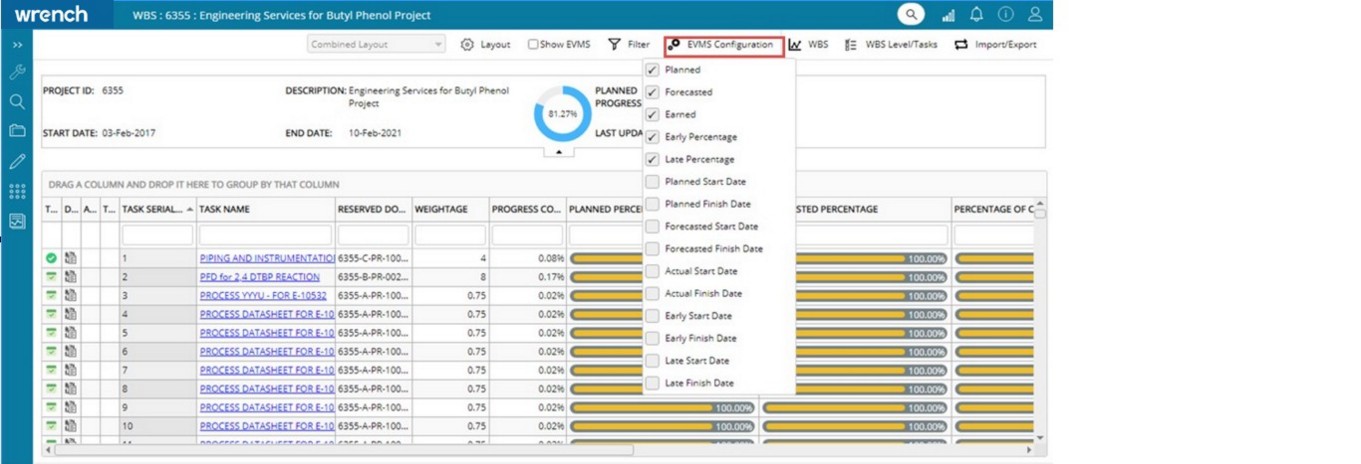Click the Filter button
This screenshot has height=464, width=1361.
coord(629,45)
